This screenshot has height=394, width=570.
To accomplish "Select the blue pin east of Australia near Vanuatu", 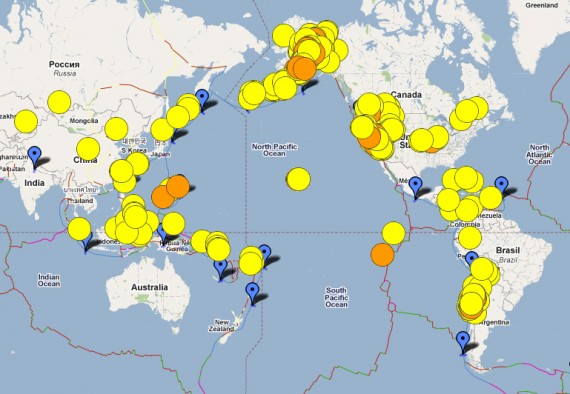I will coord(220,269).
